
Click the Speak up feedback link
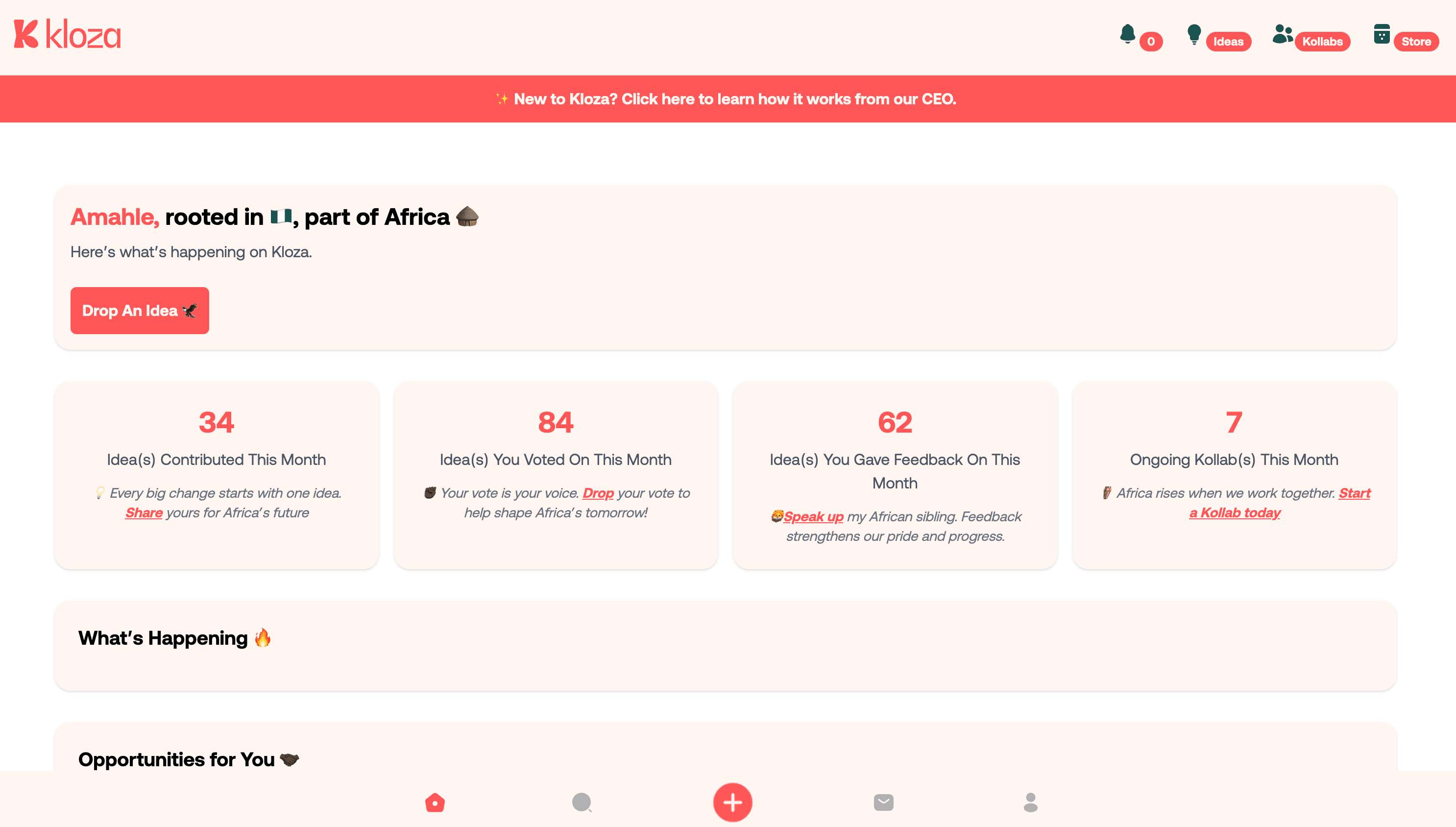(814, 516)
